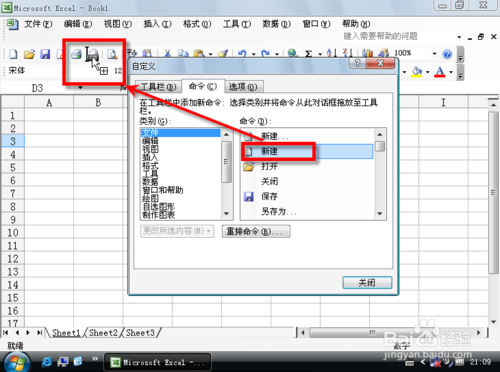
Task: Click the 关闭 button in the dialog
Action: tap(367, 283)
